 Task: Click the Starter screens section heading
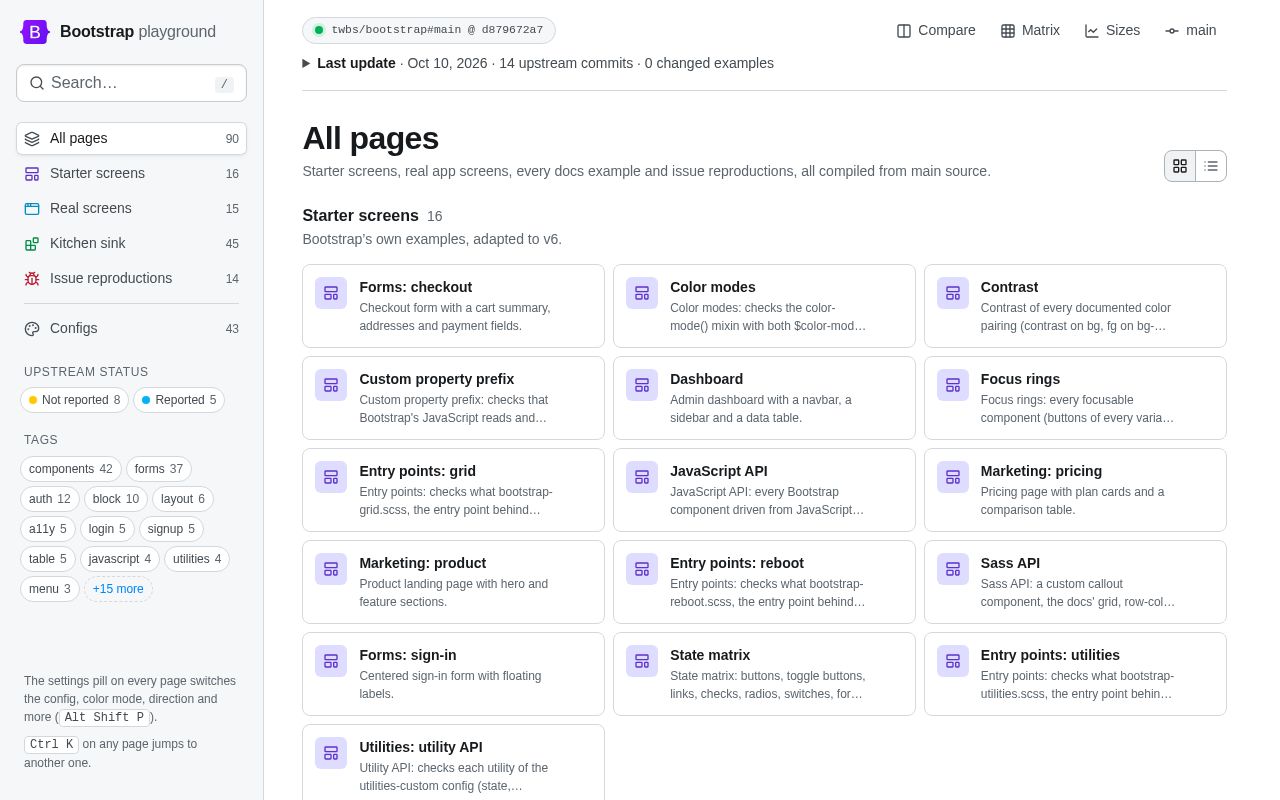coord(360,216)
